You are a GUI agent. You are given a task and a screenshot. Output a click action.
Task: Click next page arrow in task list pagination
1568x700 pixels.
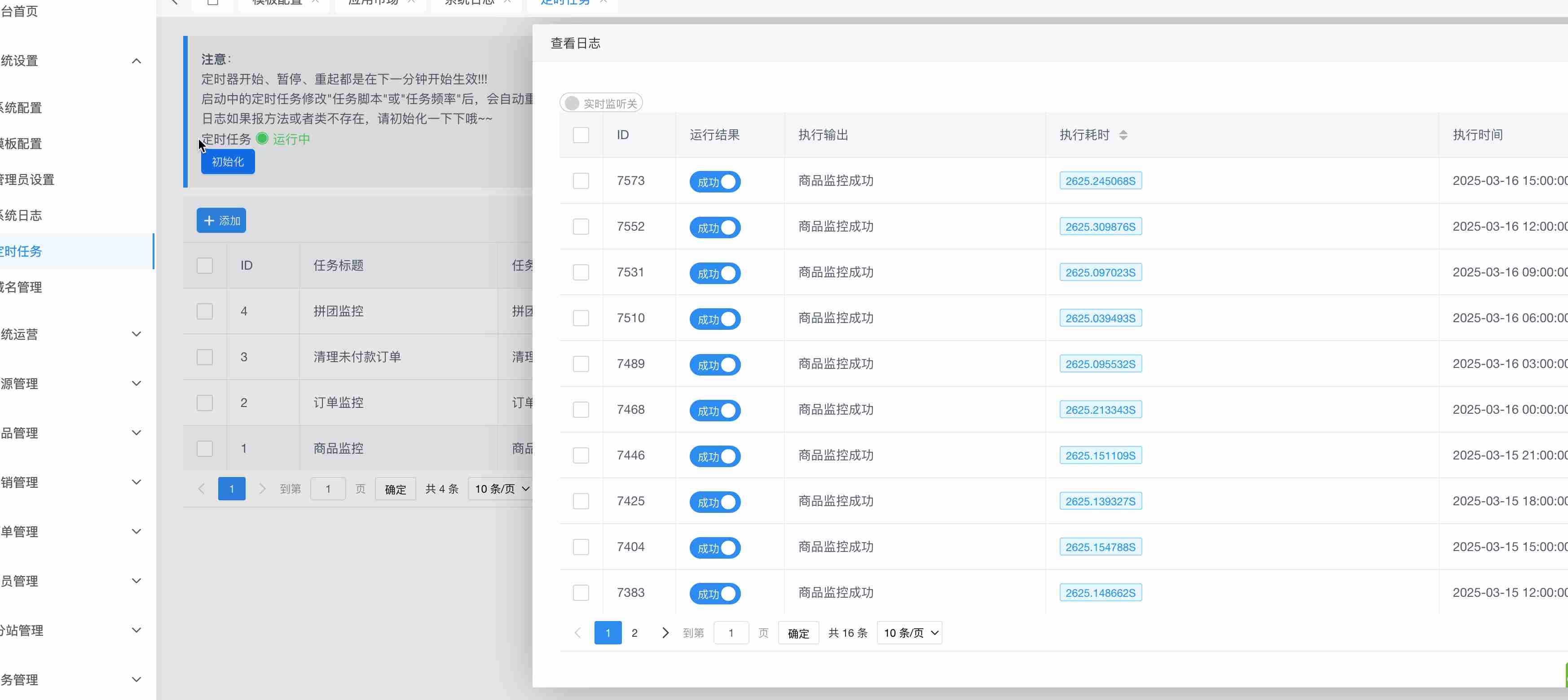pyautogui.click(x=262, y=488)
